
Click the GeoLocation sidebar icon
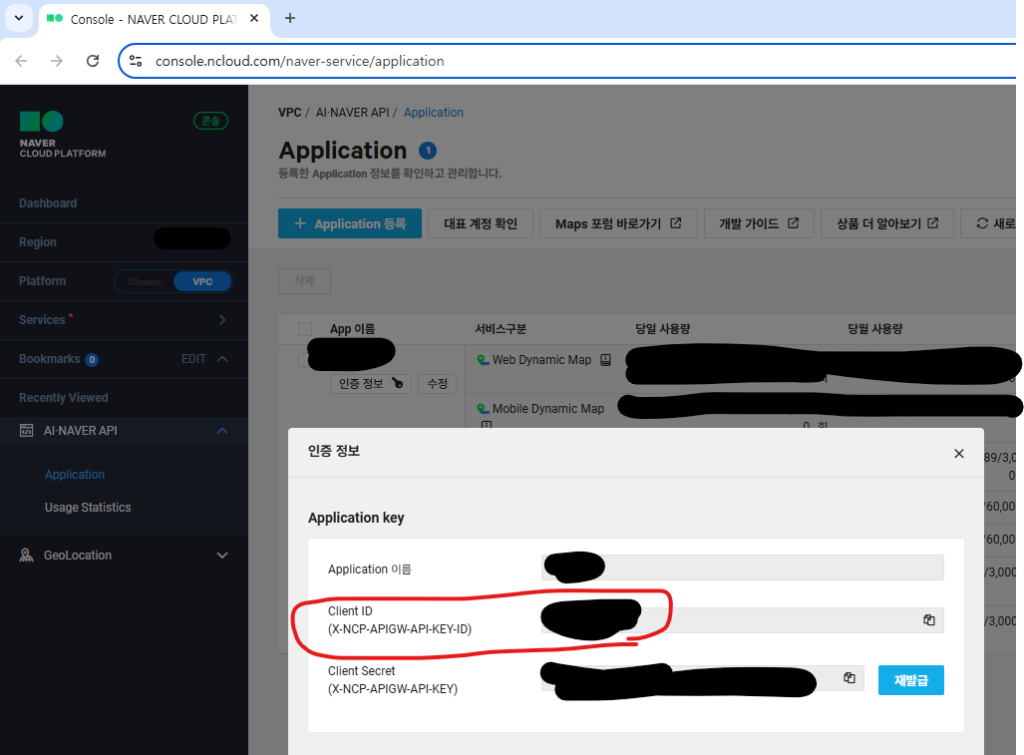27,555
